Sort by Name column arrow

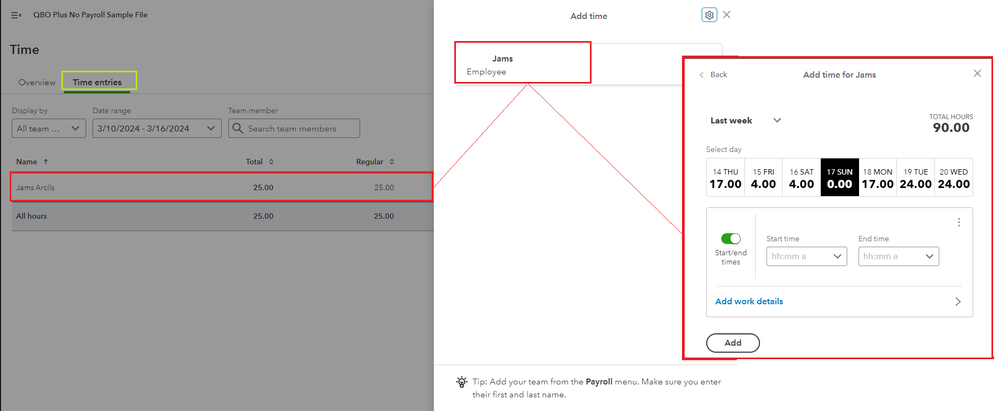point(44,161)
